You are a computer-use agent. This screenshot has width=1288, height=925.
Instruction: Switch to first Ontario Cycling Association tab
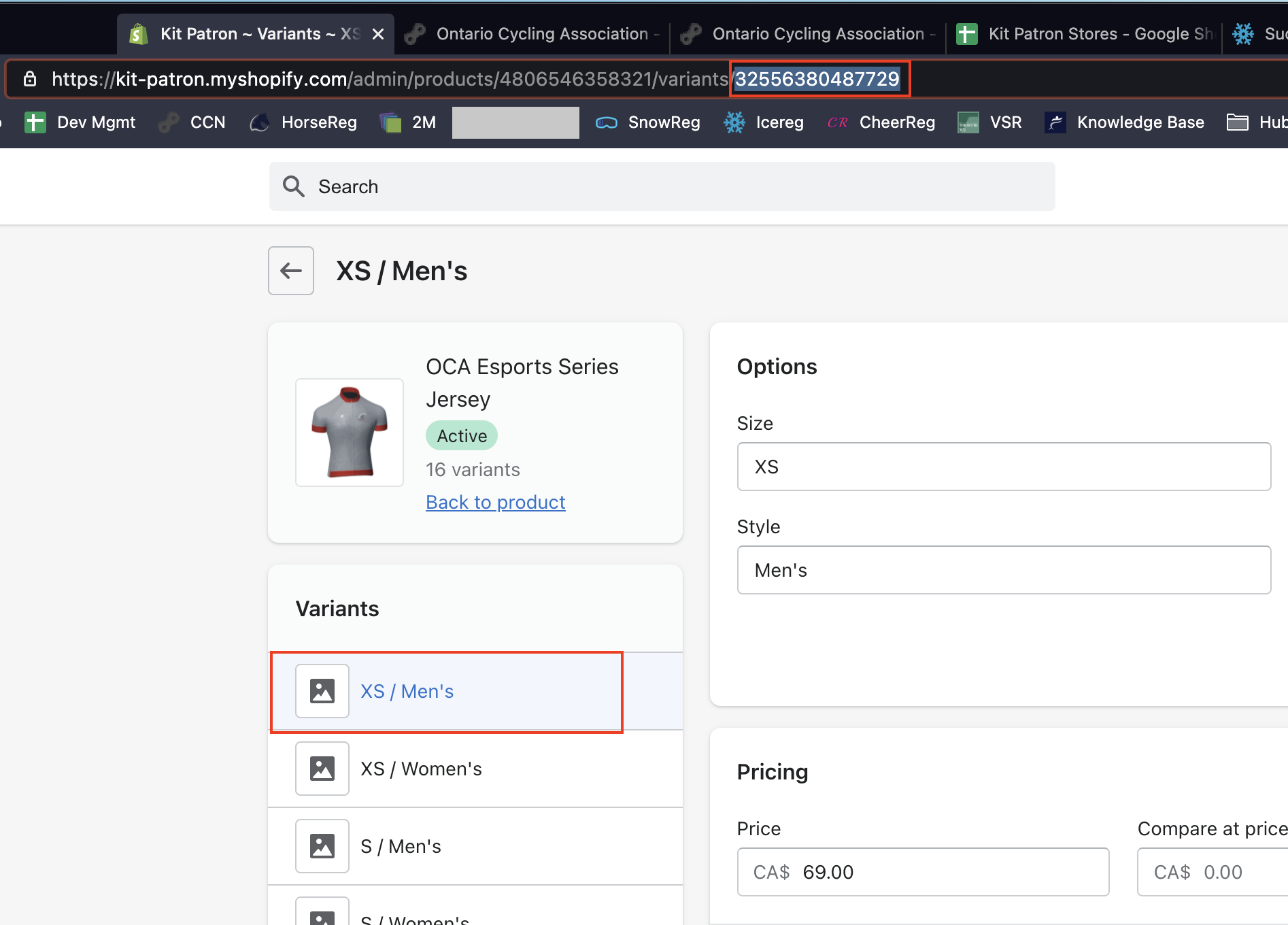(533, 34)
